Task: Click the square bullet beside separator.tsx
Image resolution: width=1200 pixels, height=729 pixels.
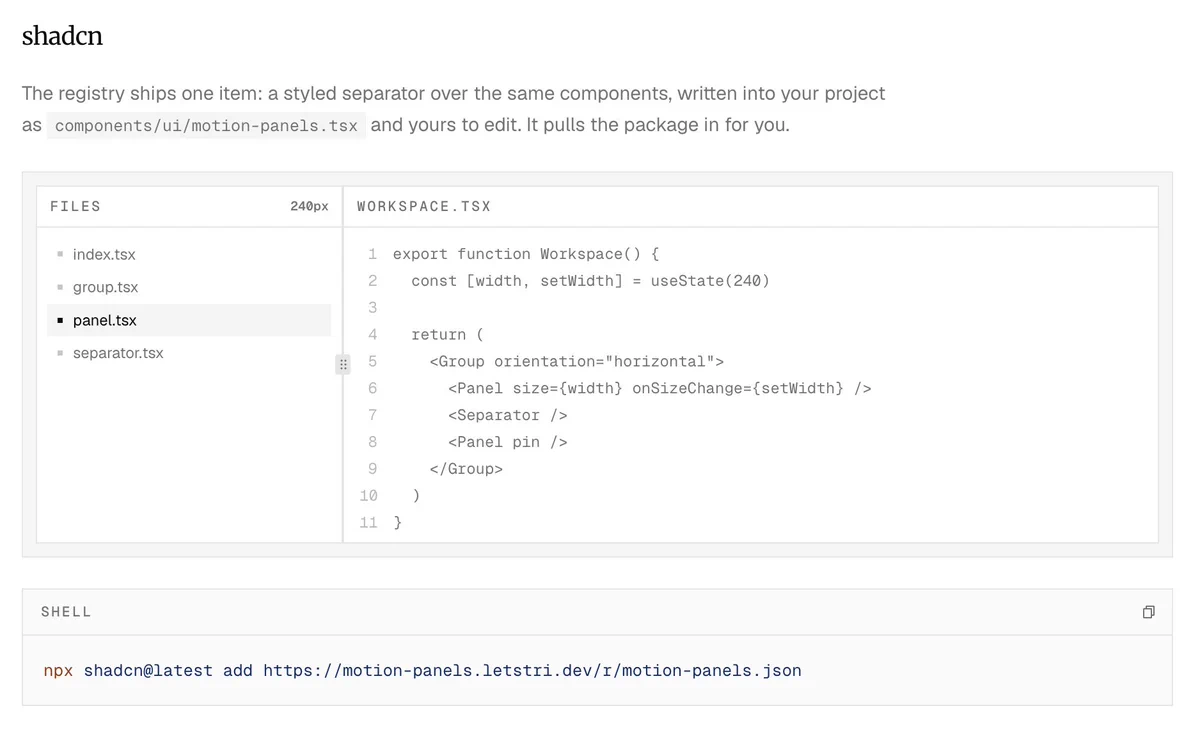Action: coord(60,353)
